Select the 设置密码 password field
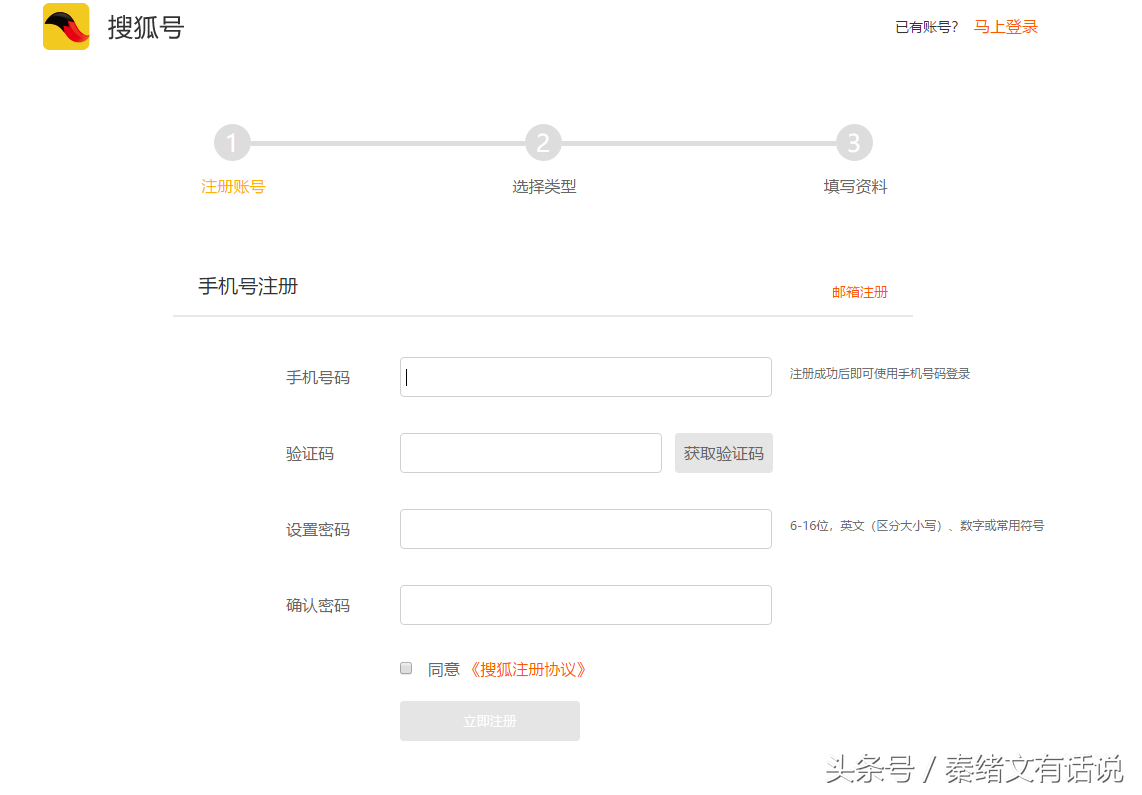The width and height of the screenshot is (1142, 795). [585, 529]
